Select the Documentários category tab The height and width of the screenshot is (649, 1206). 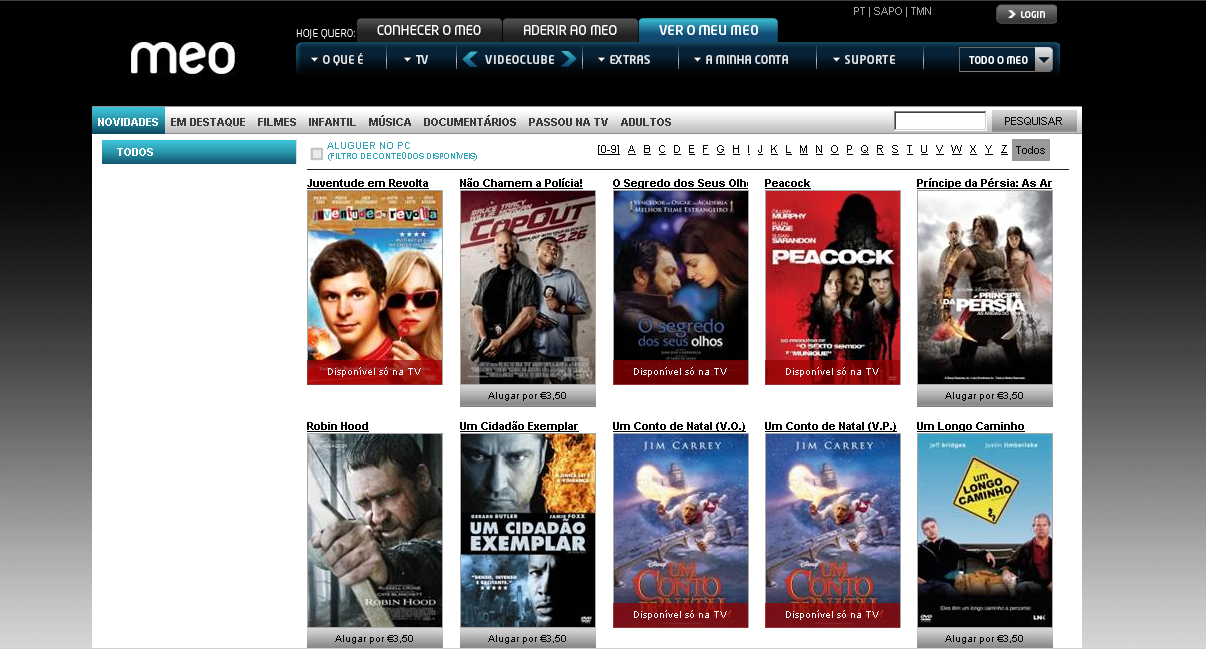470,122
